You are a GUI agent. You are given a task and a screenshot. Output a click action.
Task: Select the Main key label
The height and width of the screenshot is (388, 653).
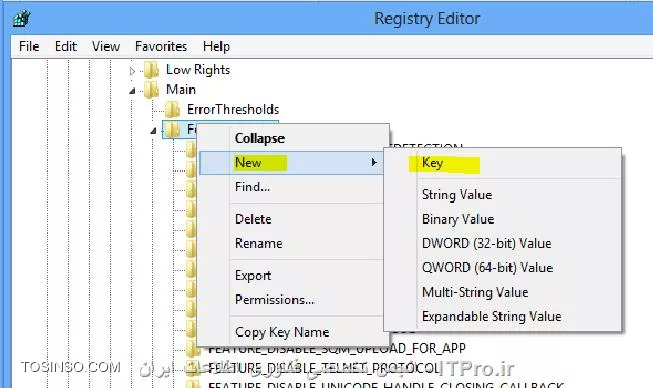click(x=181, y=90)
